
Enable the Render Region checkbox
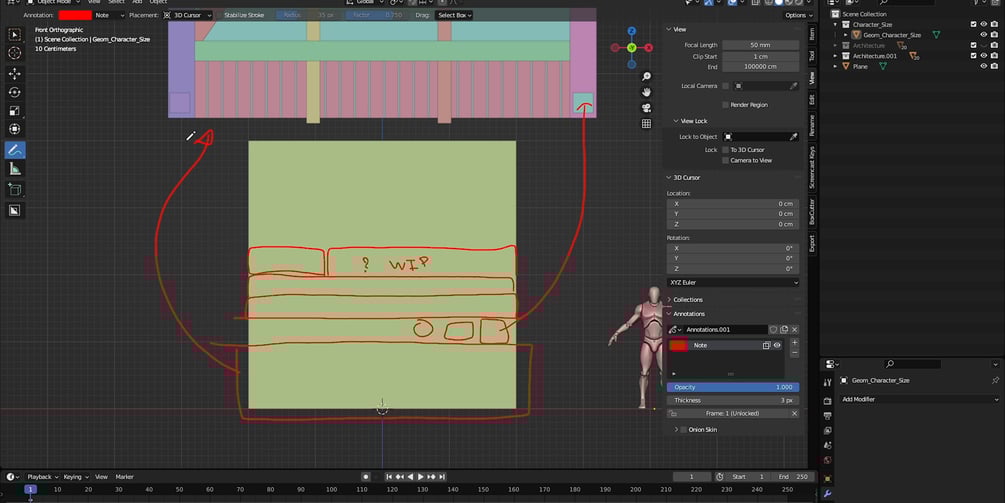(x=726, y=105)
